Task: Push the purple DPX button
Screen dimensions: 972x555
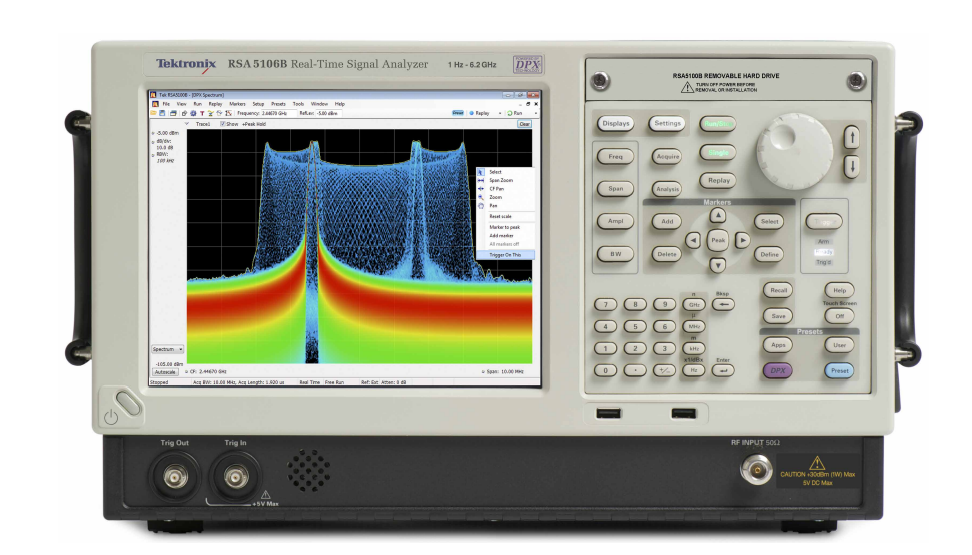Action: 777,370
